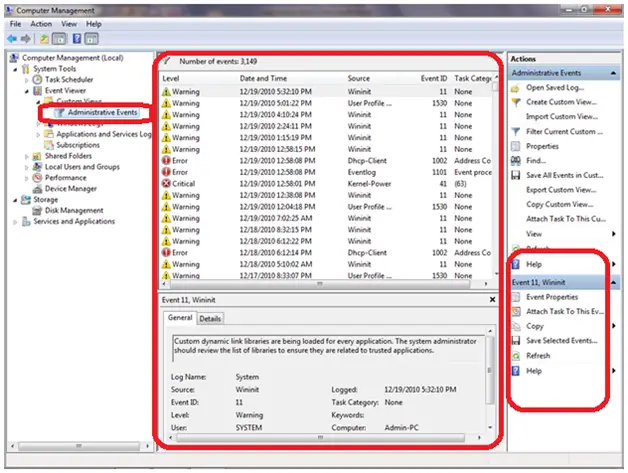Image resolution: width=628 pixels, height=473 pixels.
Task: Click the event list horizontal scrollbar thumb
Action: click(320, 284)
